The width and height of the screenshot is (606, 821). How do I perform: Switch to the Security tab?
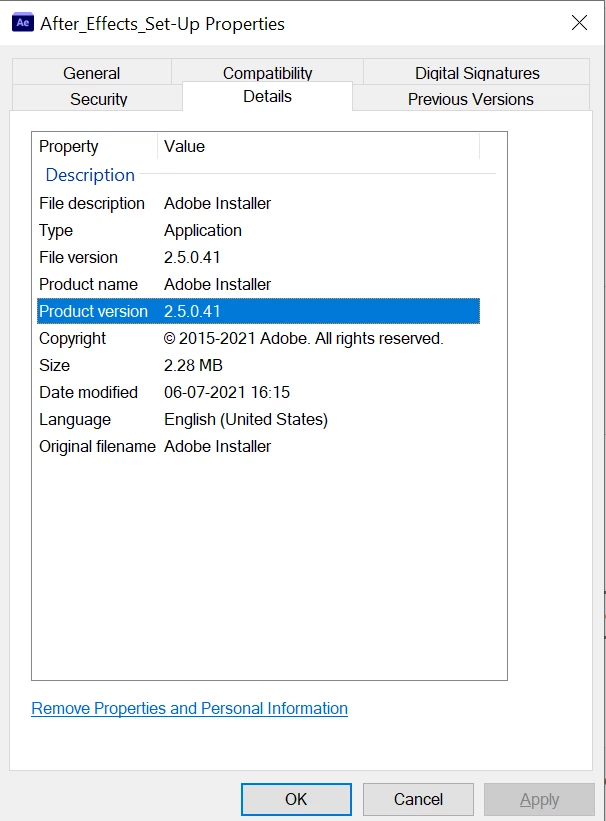coord(98,98)
